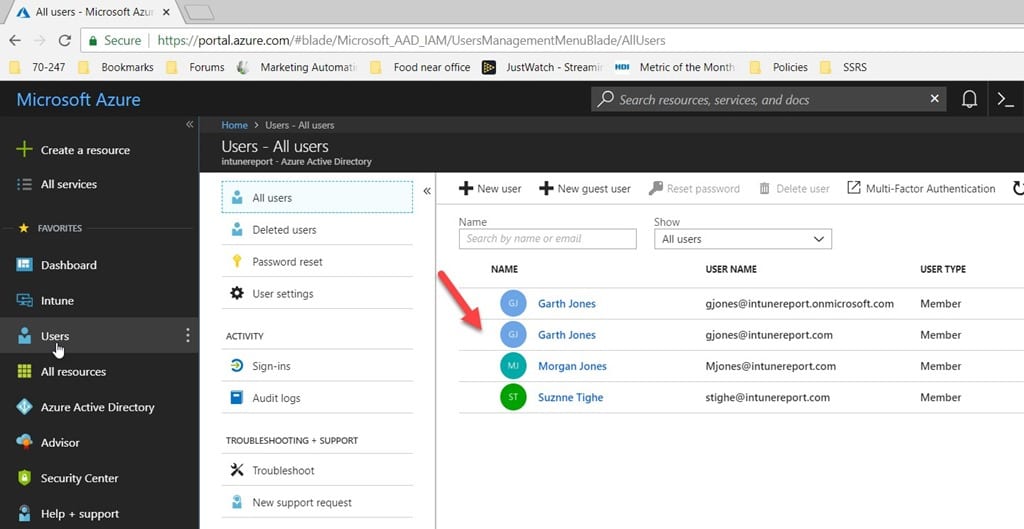1024x529 pixels.
Task: Open Garth Jones gjones@intunereport.com user
Action: tap(566, 335)
